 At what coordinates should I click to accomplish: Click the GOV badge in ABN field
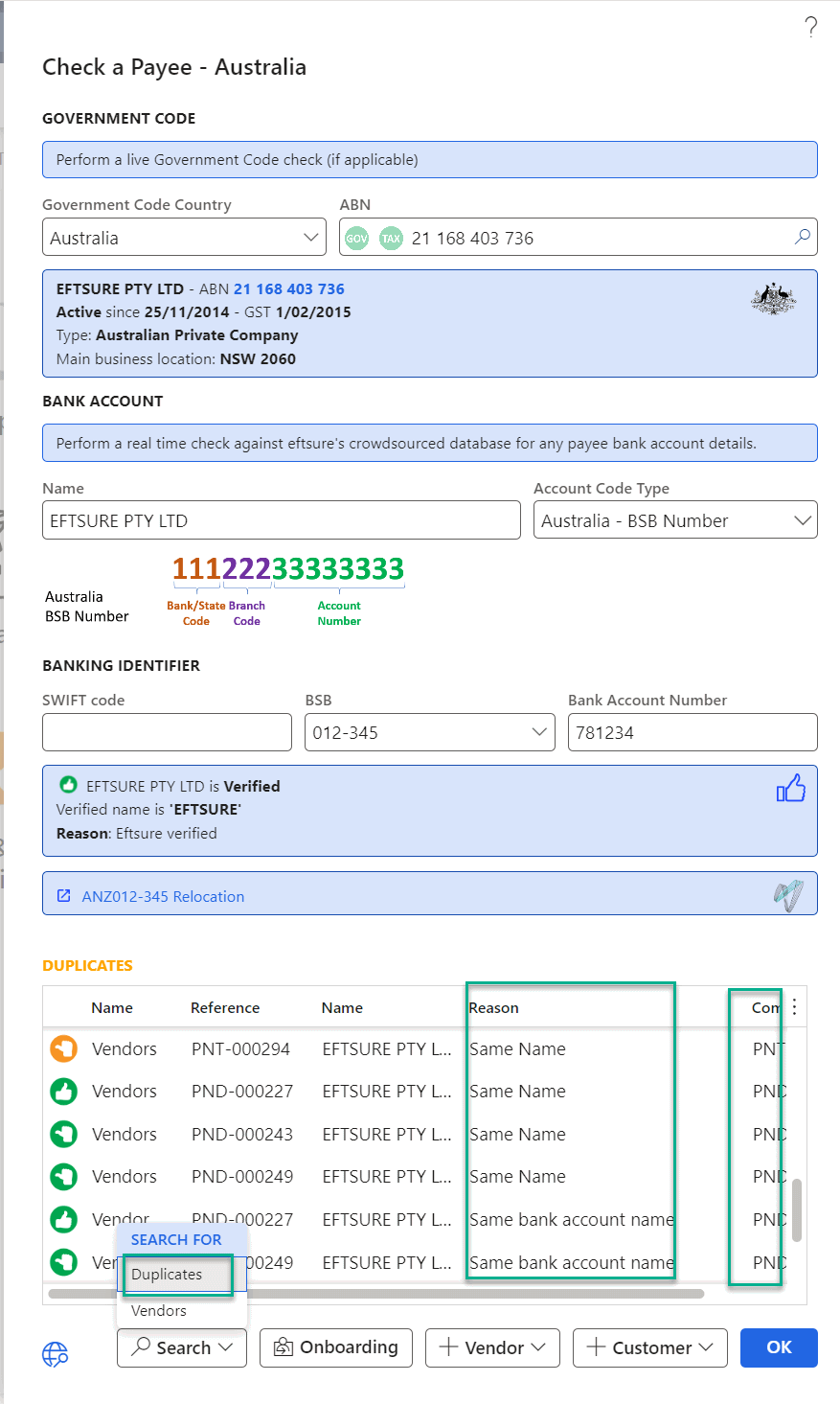(x=356, y=238)
